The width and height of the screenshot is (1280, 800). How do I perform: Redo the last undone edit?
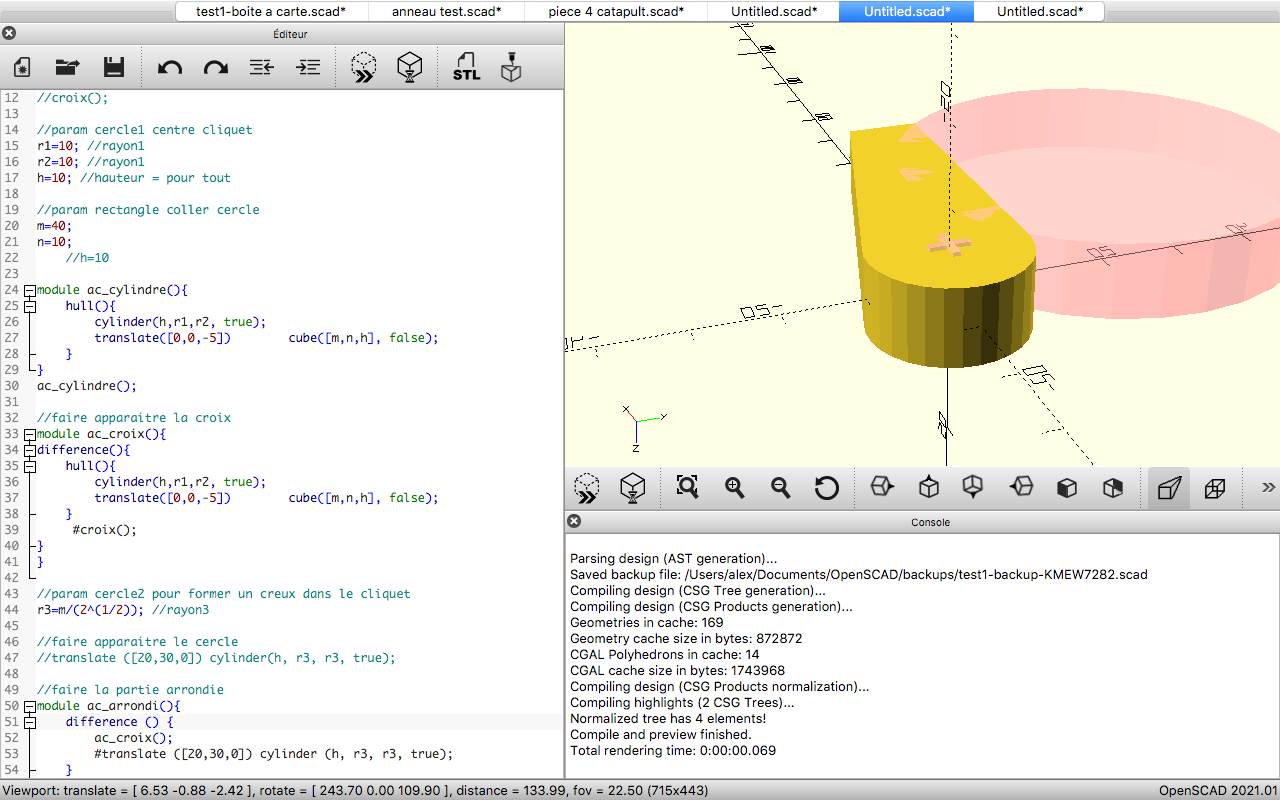216,68
